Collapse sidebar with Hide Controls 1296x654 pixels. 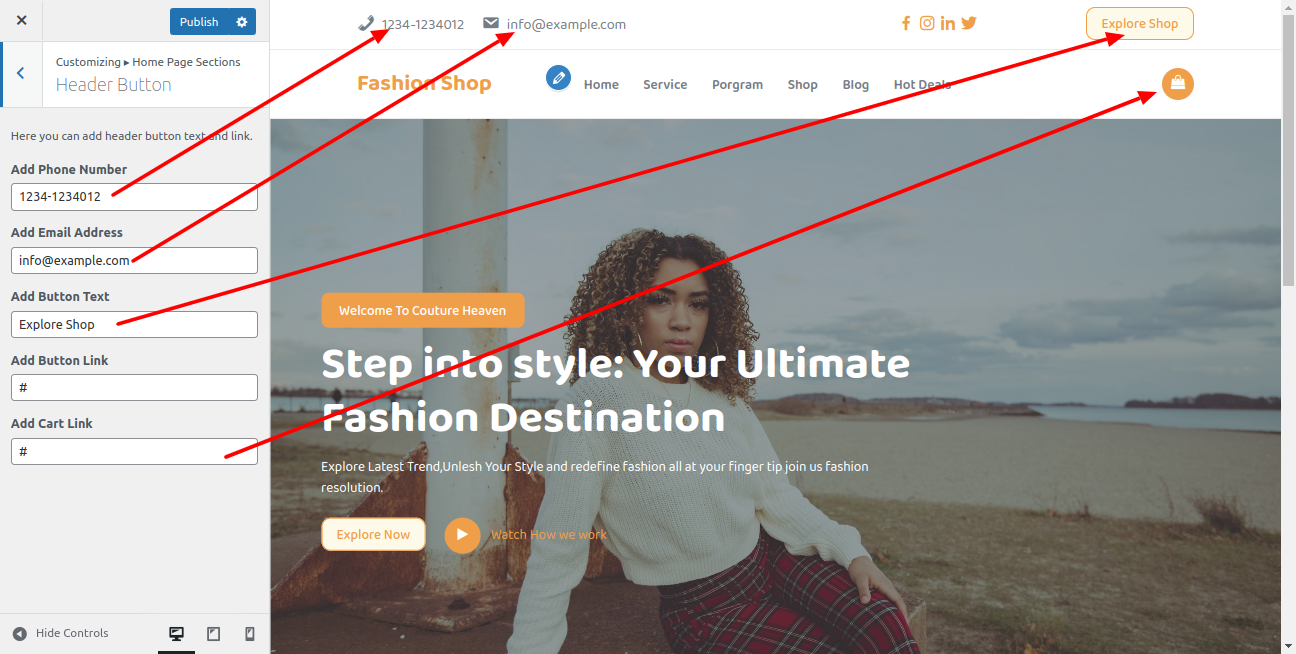tap(61, 633)
